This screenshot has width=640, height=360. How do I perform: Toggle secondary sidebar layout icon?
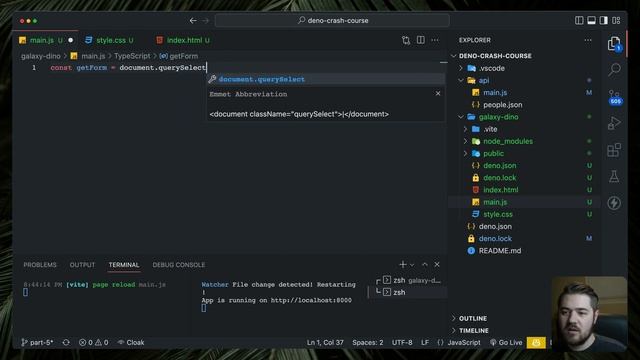click(x=603, y=20)
